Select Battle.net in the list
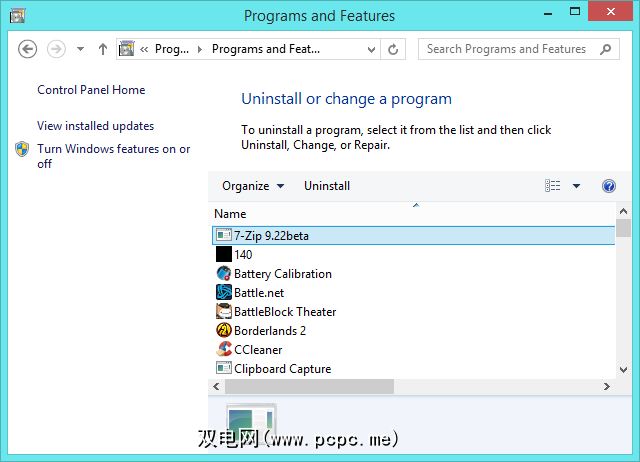 413,293
